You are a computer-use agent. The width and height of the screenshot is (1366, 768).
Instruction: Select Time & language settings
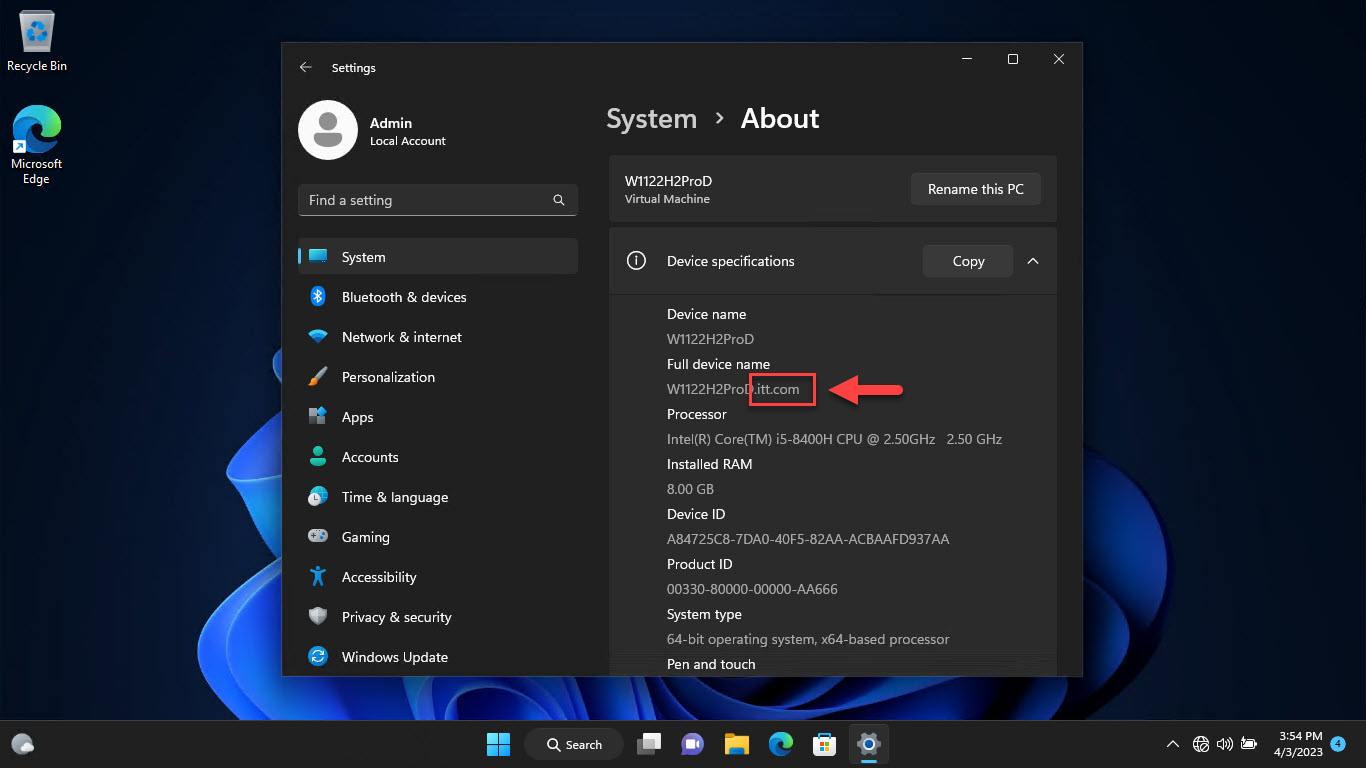click(x=393, y=497)
